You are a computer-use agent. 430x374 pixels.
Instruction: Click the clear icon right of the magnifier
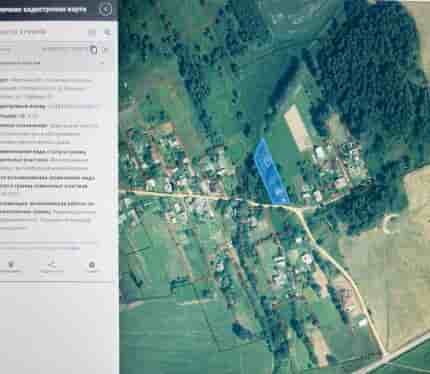tap(105, 50)
